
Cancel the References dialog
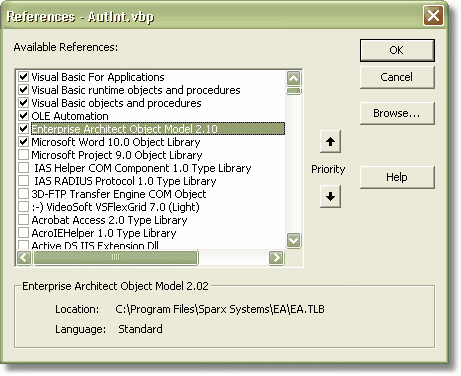pos(397,77)
